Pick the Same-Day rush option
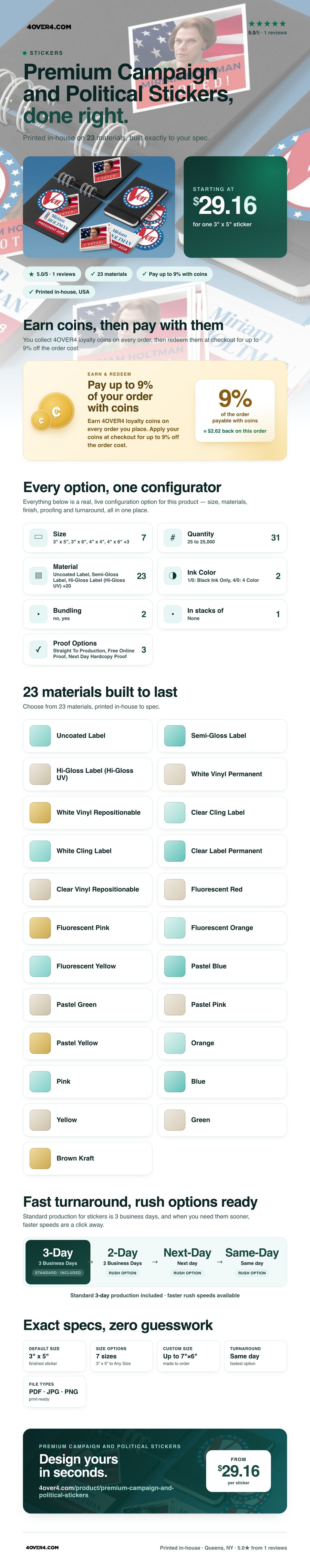310x1568 pixels. (251, 1262)
